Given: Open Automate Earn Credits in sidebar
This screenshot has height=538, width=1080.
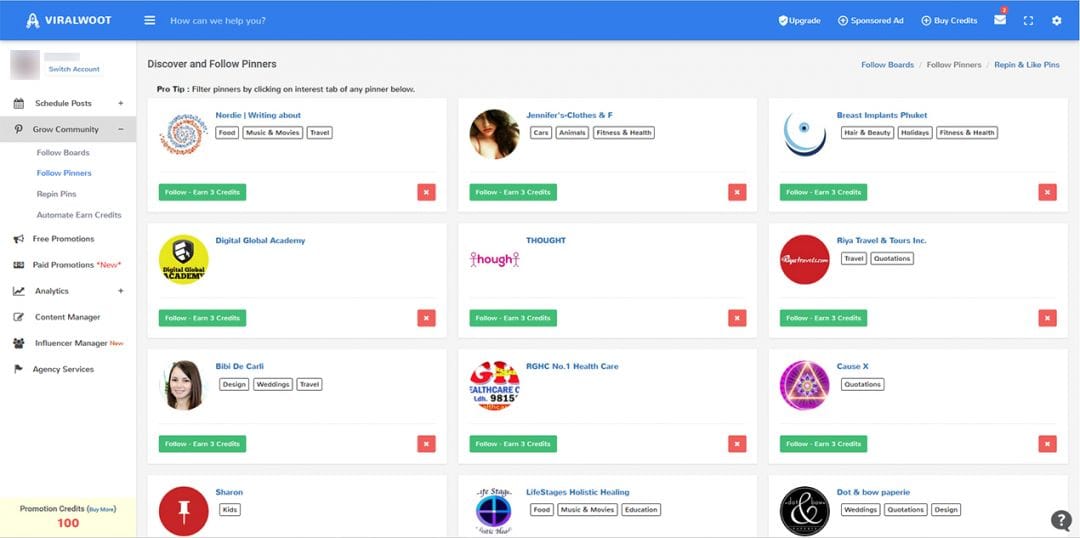Looking at the screenshot, I should (79, 215).
